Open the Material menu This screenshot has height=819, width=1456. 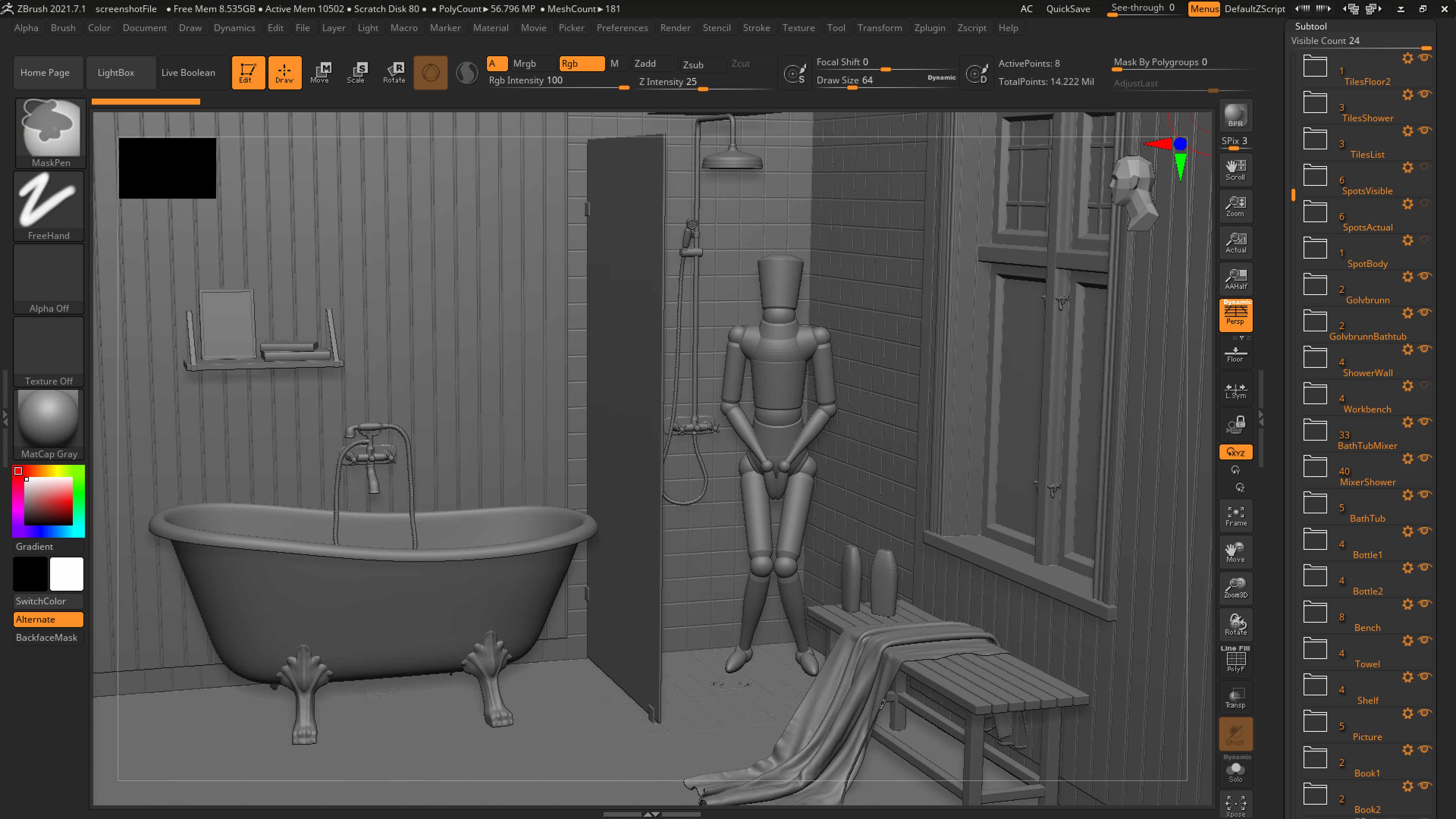click(x=491, y=28)
